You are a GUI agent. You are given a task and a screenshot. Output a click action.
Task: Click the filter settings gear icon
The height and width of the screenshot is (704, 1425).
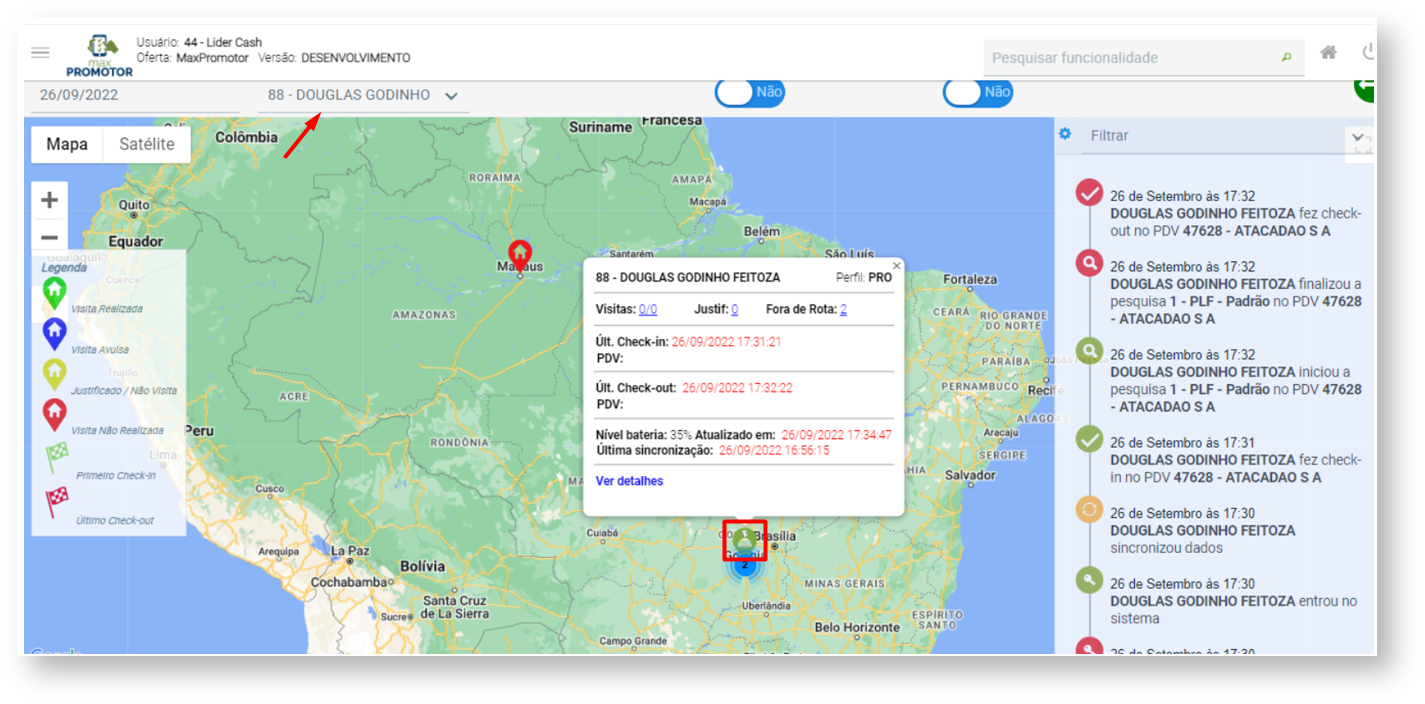pos(1065,135)
